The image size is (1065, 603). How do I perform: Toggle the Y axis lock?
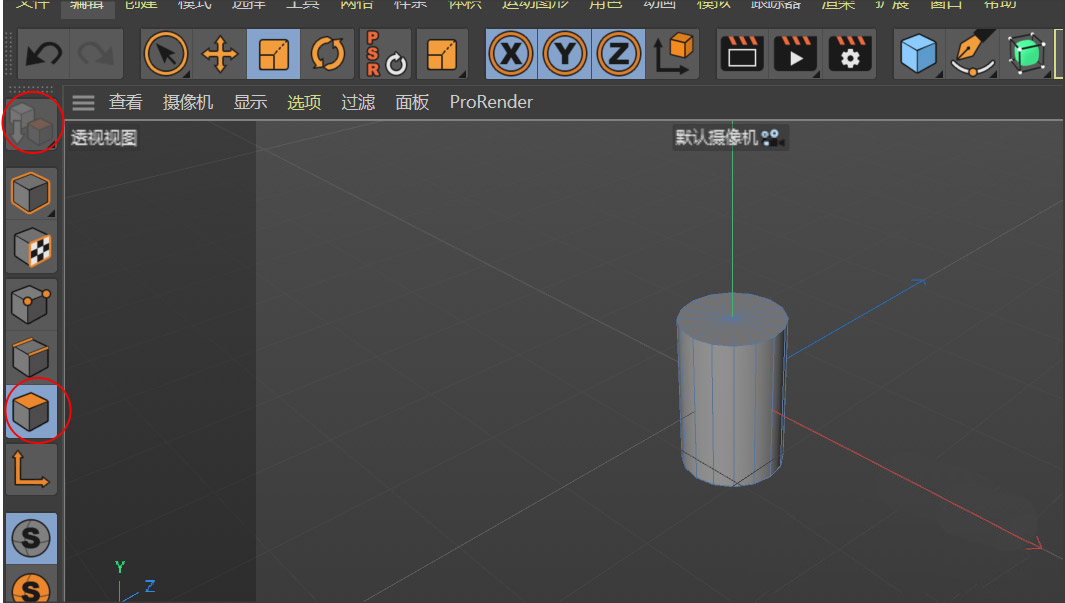click(x=564, y=56)
